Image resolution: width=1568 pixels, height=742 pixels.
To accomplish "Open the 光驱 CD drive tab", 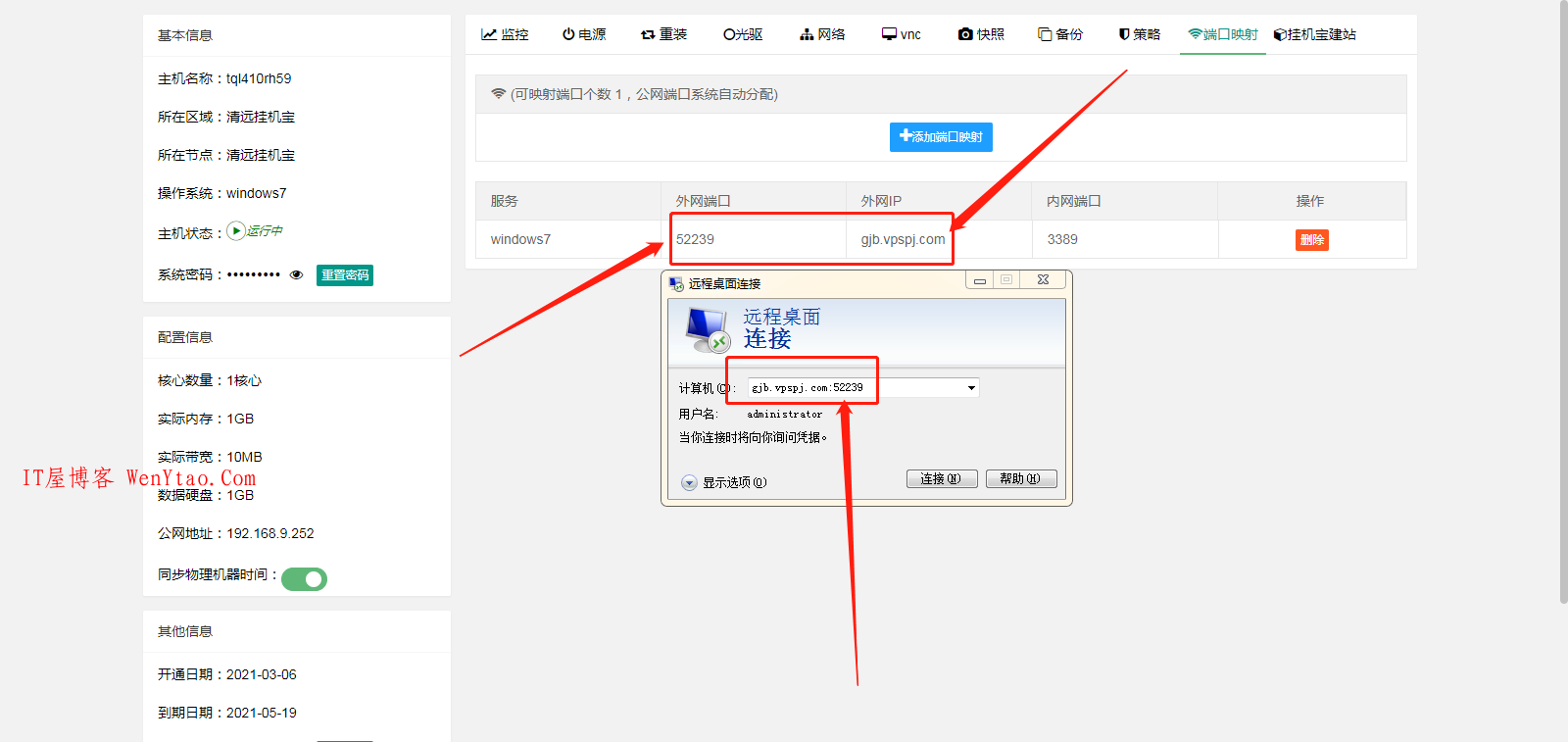I will [743, 34].
